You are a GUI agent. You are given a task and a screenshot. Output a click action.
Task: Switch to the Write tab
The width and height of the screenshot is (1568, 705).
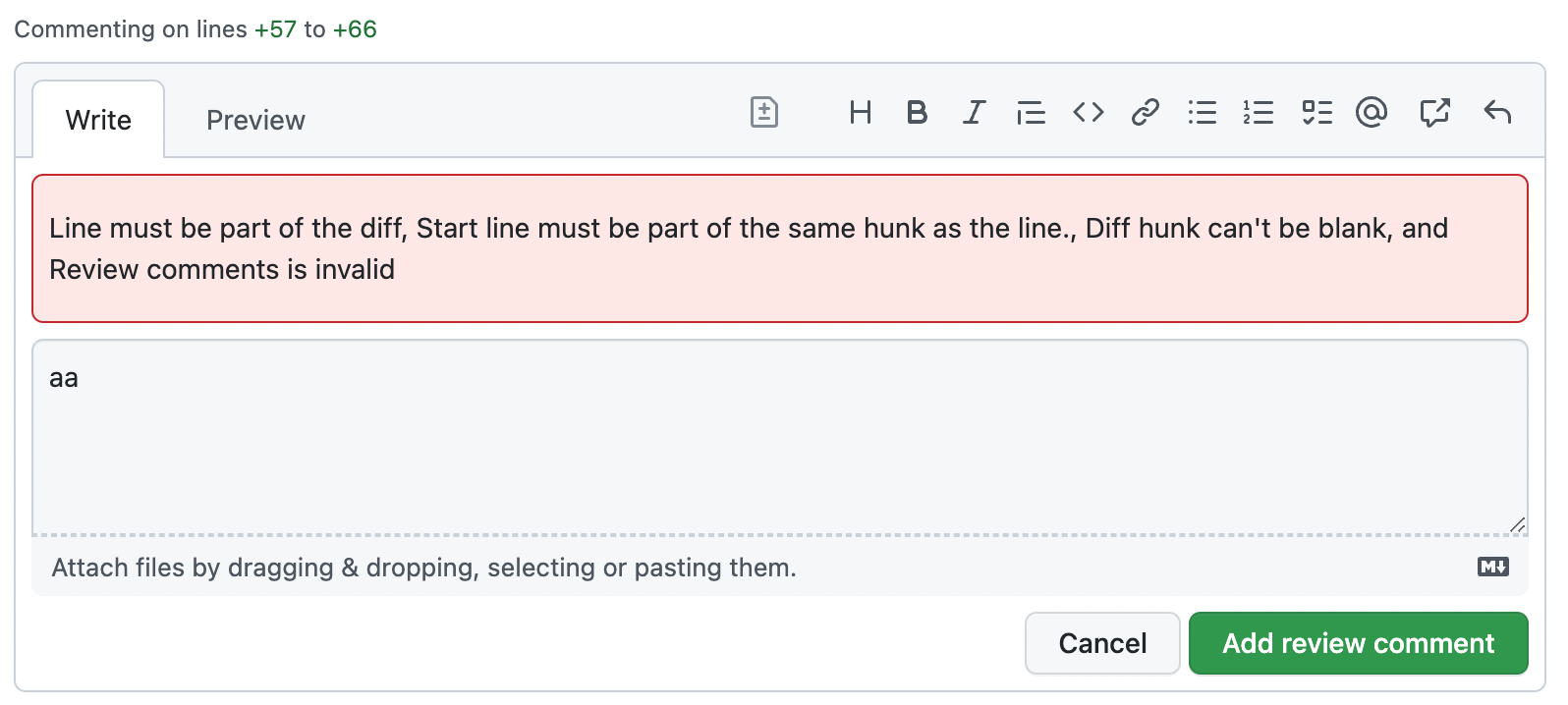tap(98, 120)
